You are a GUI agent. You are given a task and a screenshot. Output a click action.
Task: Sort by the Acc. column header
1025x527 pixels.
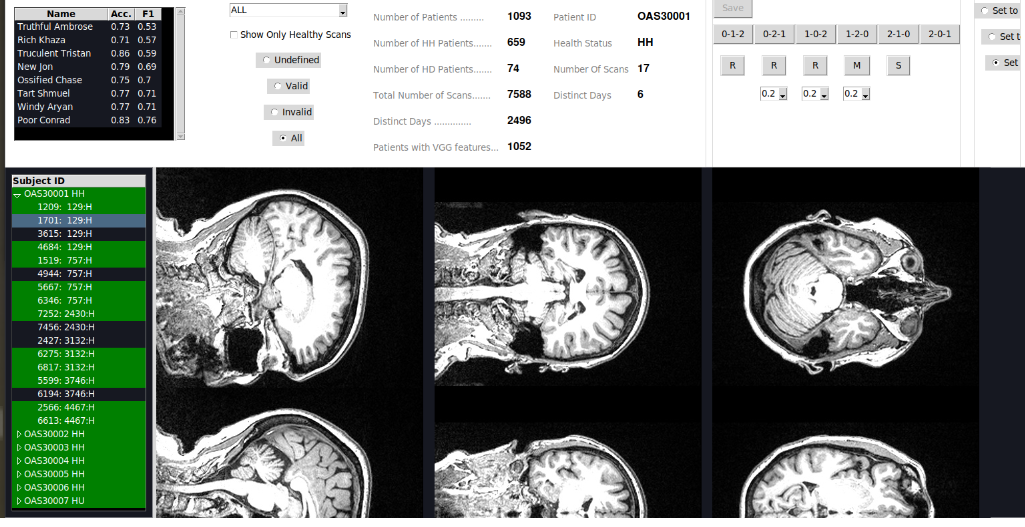[121, 14]
